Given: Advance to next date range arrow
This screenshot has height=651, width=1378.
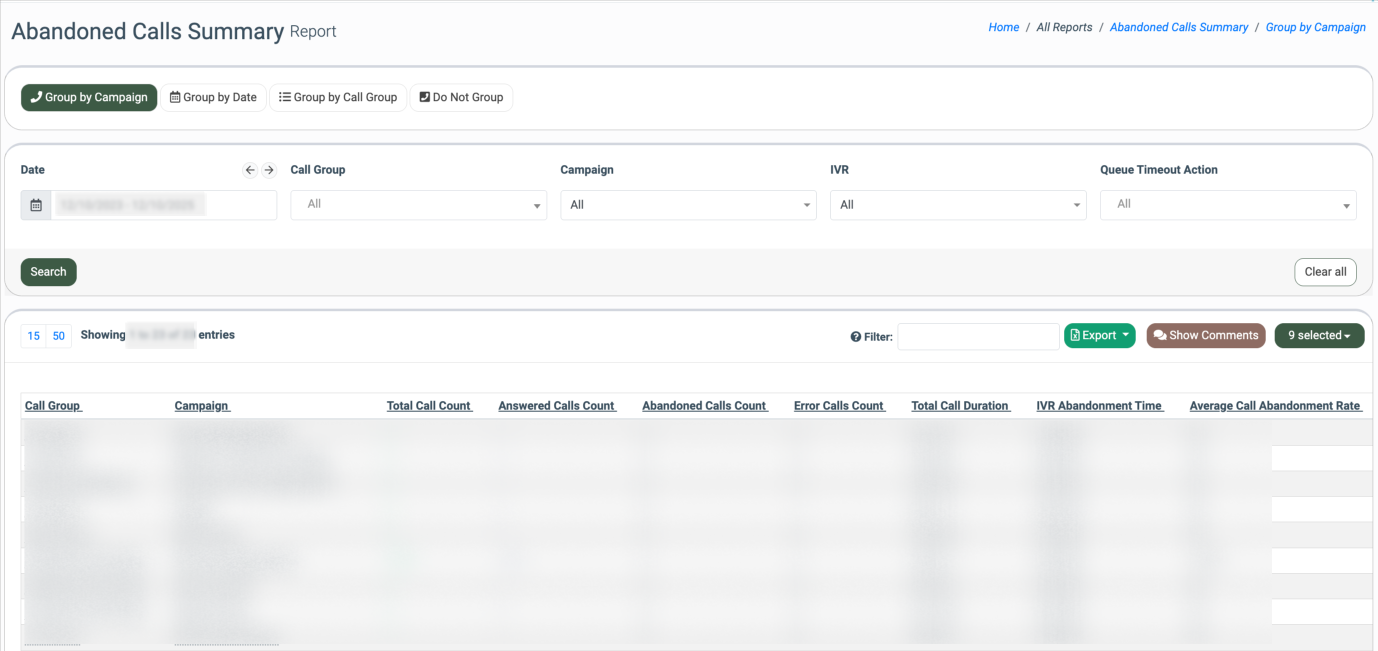Looking at the screenshot, I should [269, 170].
